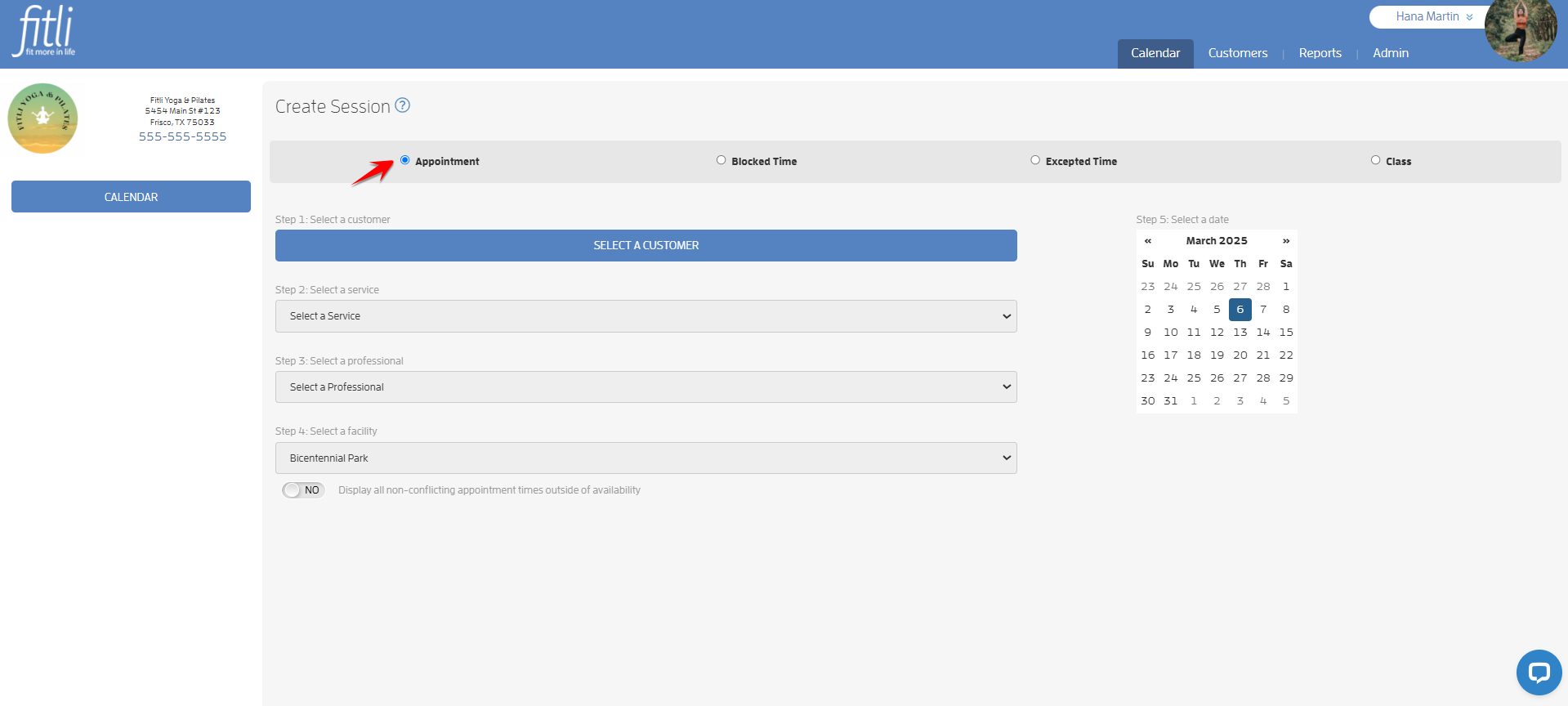Select March 6 in the calendar
The image size is (1568, 706).
tap(1240, 310)
